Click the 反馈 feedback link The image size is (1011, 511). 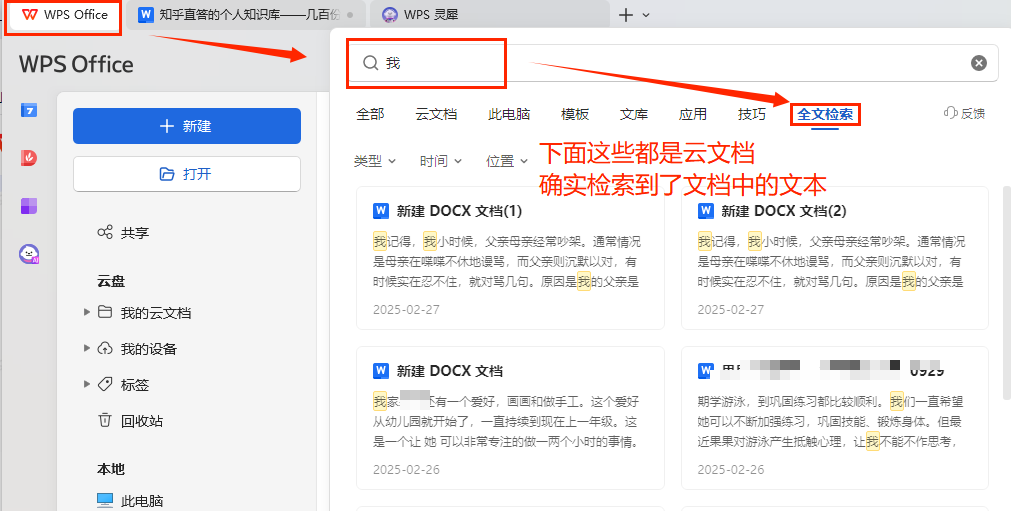coord(965,113)
